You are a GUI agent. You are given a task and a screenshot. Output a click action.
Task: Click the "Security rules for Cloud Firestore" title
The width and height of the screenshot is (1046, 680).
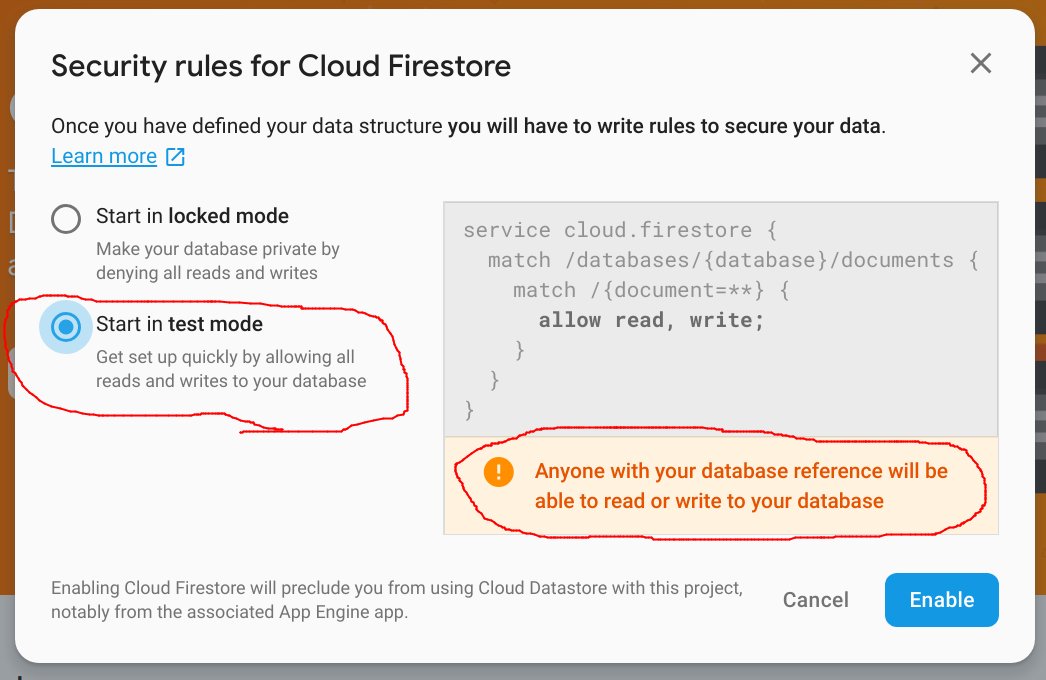(281, 66)
